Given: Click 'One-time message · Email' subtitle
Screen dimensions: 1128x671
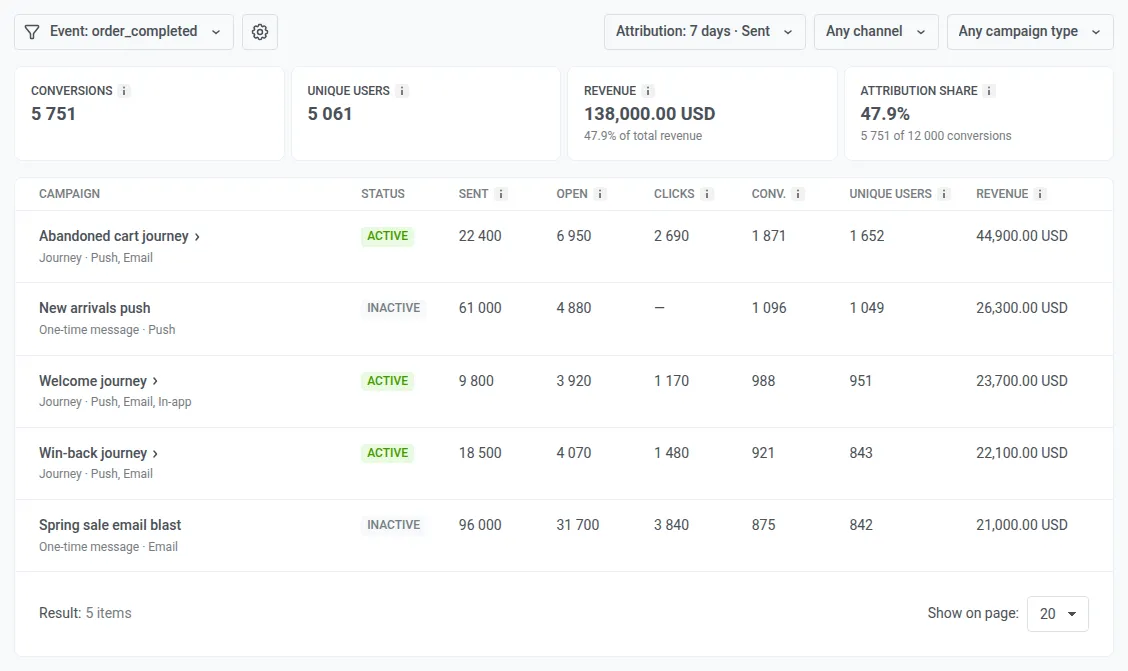Looking at the screenshot, I should click(x=108, y=547).
